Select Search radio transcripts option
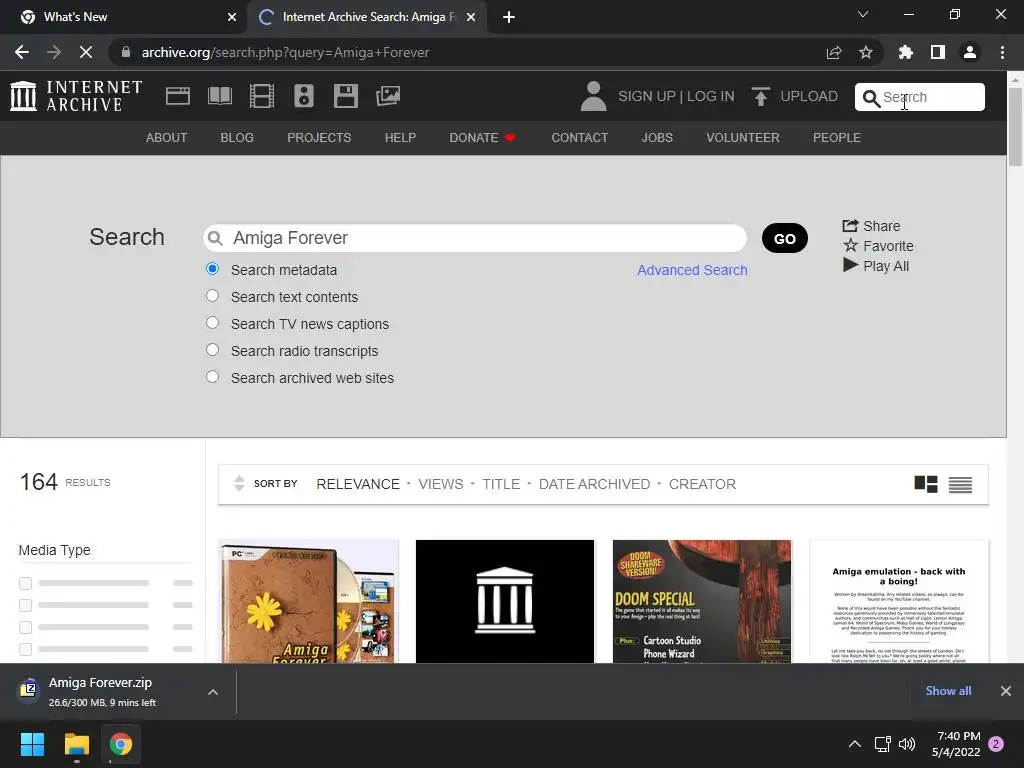Image resolution: width=1024 pixels, height=768 pixels. pos(212,349)
